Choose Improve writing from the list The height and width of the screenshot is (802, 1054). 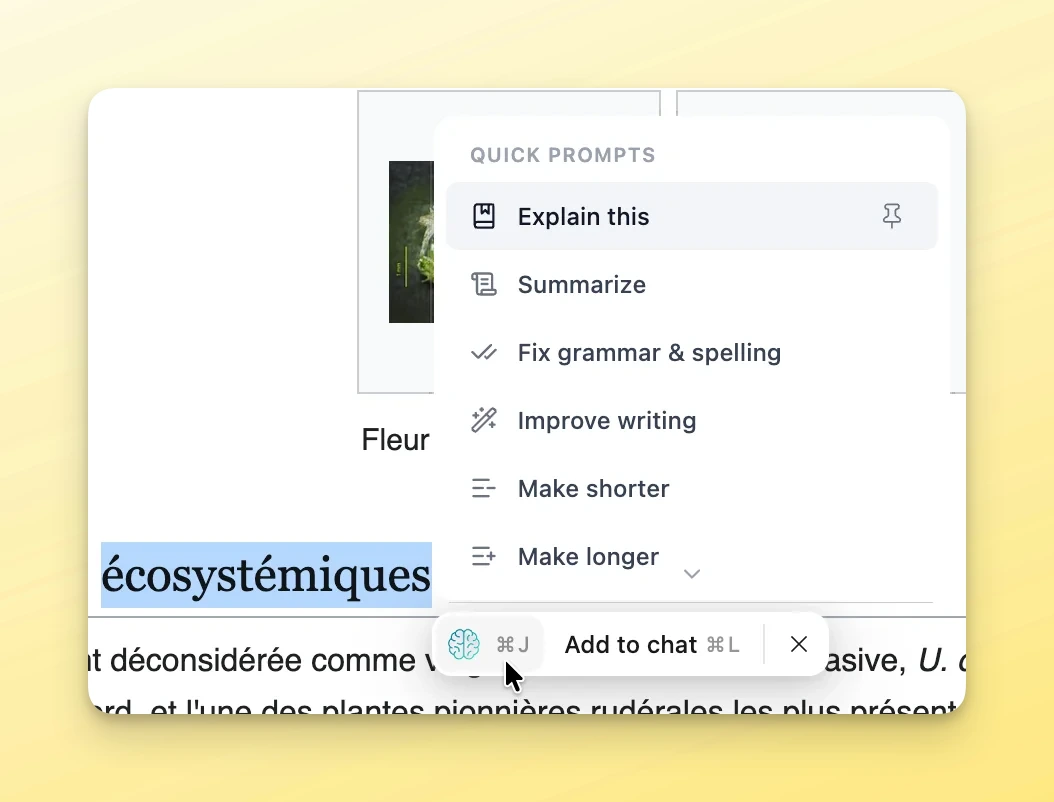[607, 420]
